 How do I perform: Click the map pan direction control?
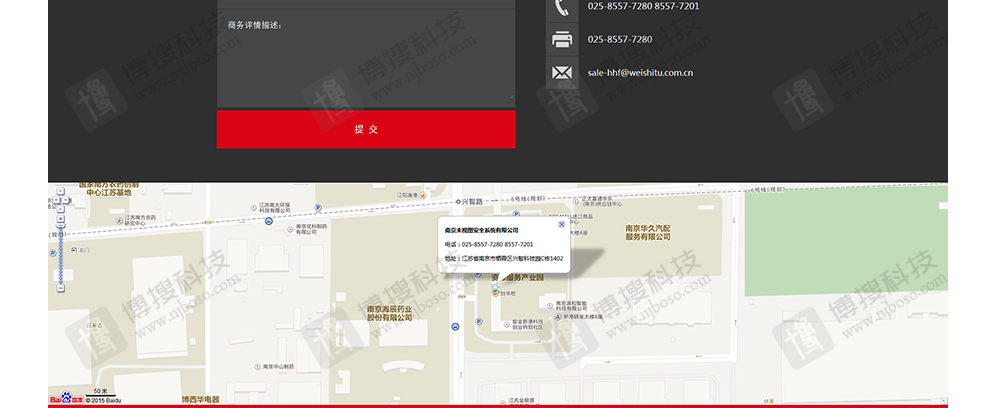point(61,197)
